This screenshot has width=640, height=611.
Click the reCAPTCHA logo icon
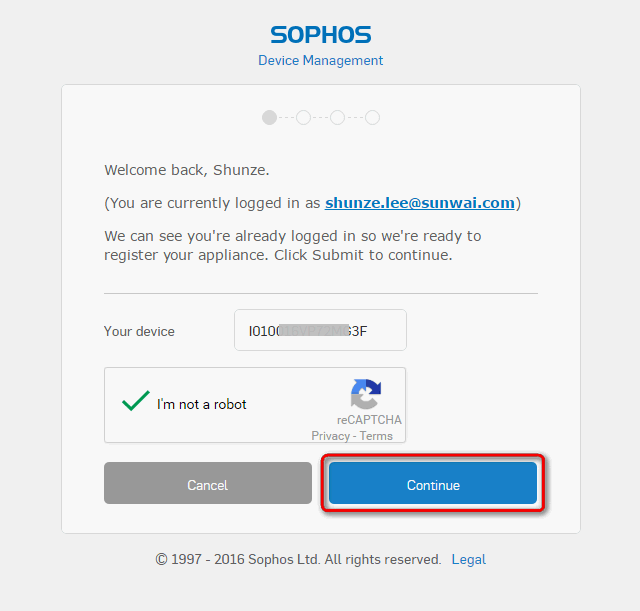point(366,394)
